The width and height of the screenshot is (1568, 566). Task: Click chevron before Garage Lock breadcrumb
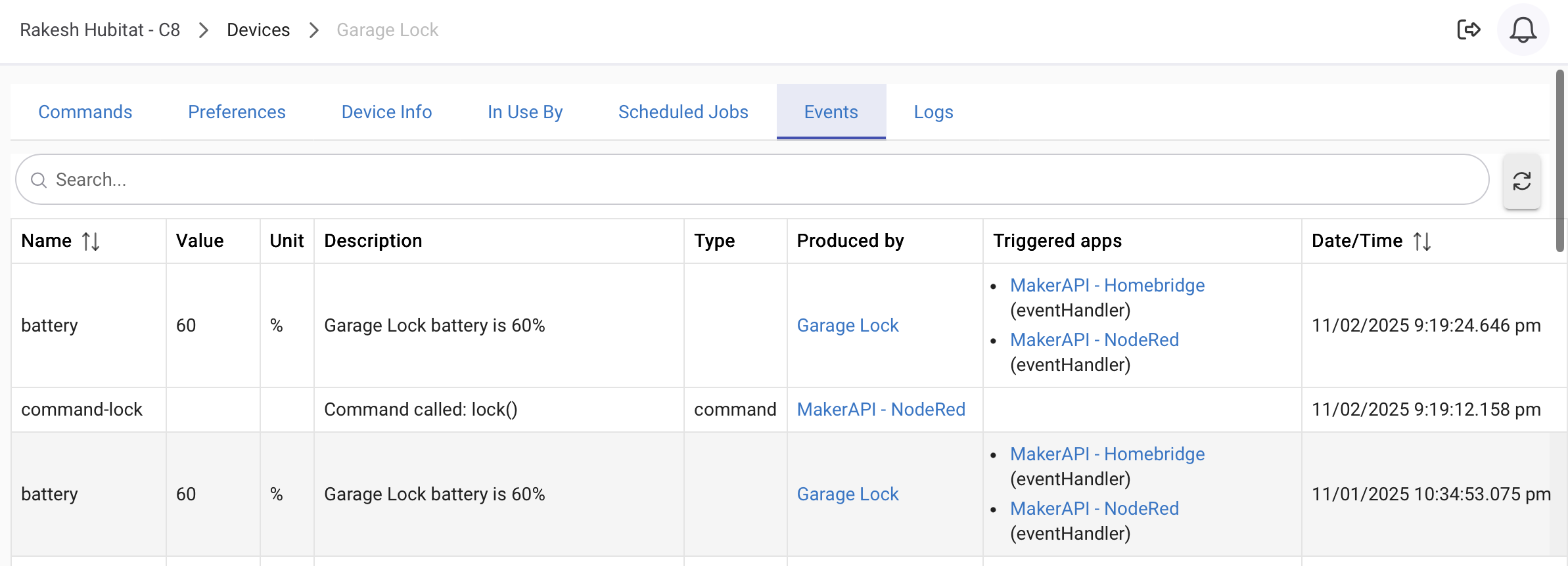point(314,30)
